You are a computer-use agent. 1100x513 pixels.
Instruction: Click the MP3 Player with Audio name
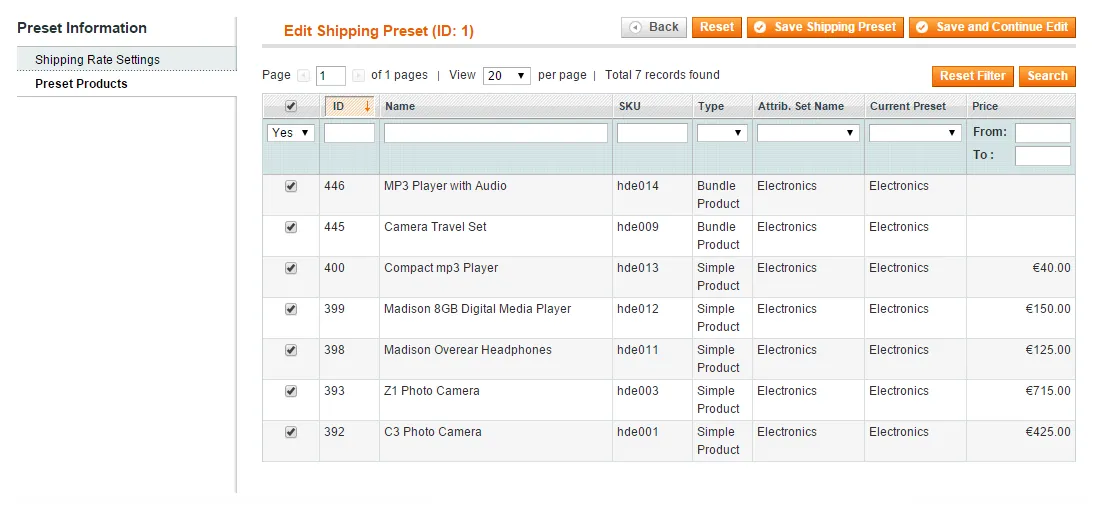445,186
